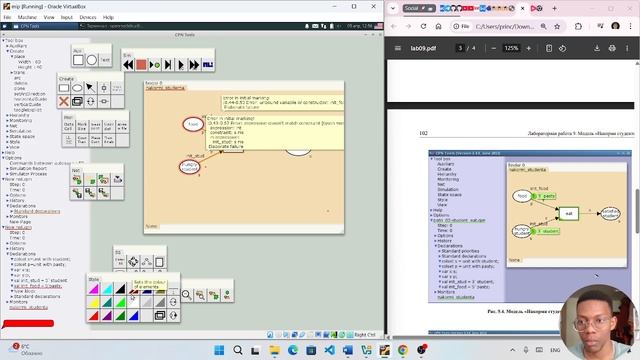Screen dimensions: 640x360
Task: Click the play simulation arrow tool
Action: 181,65
